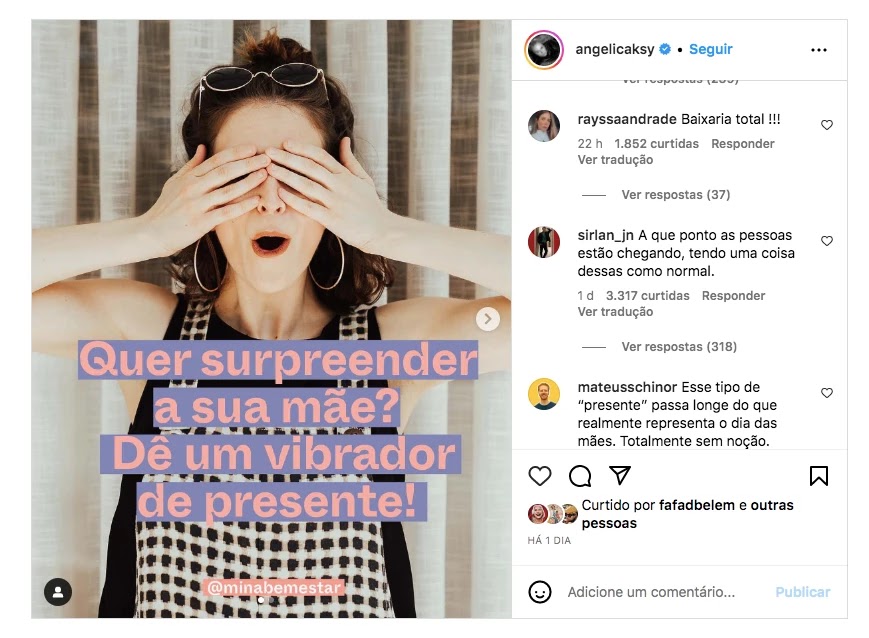Open the three-dot more options menu
This screenshot has width=869, height=638.
[819, 50]
